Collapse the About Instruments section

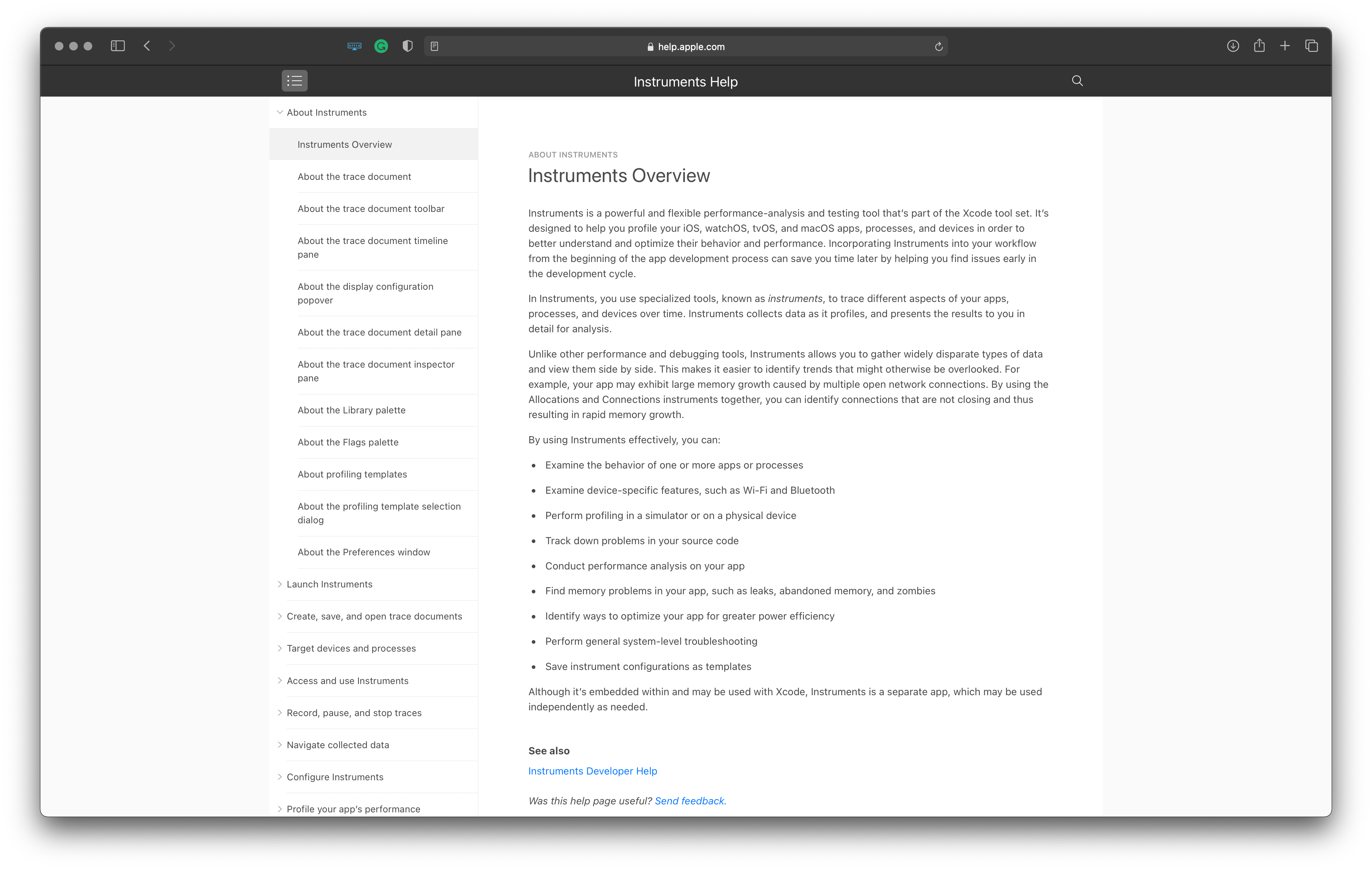pyautogui.click(x=280, y=112)
